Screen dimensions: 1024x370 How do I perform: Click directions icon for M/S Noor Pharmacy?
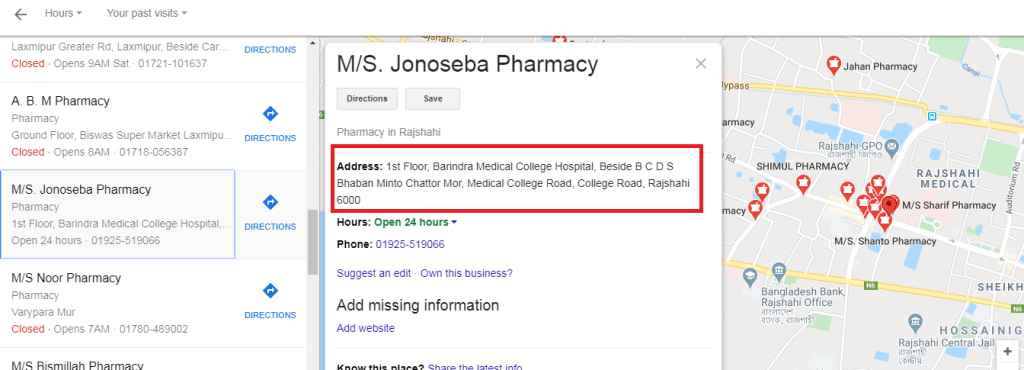click(270, 290)
